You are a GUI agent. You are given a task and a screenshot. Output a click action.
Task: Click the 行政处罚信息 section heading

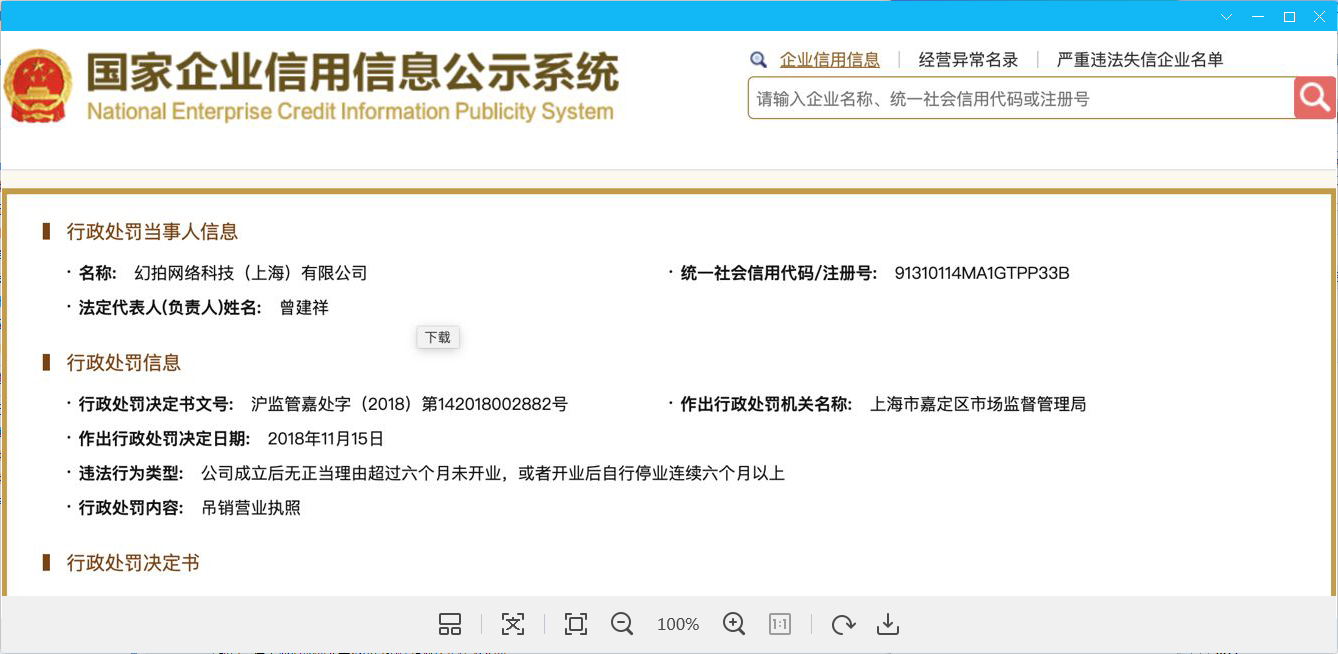(124, 363)
